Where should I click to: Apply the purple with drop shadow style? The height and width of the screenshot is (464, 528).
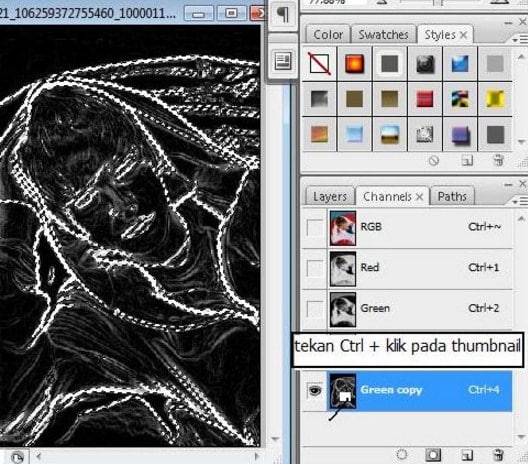click(x=460, y=135)
